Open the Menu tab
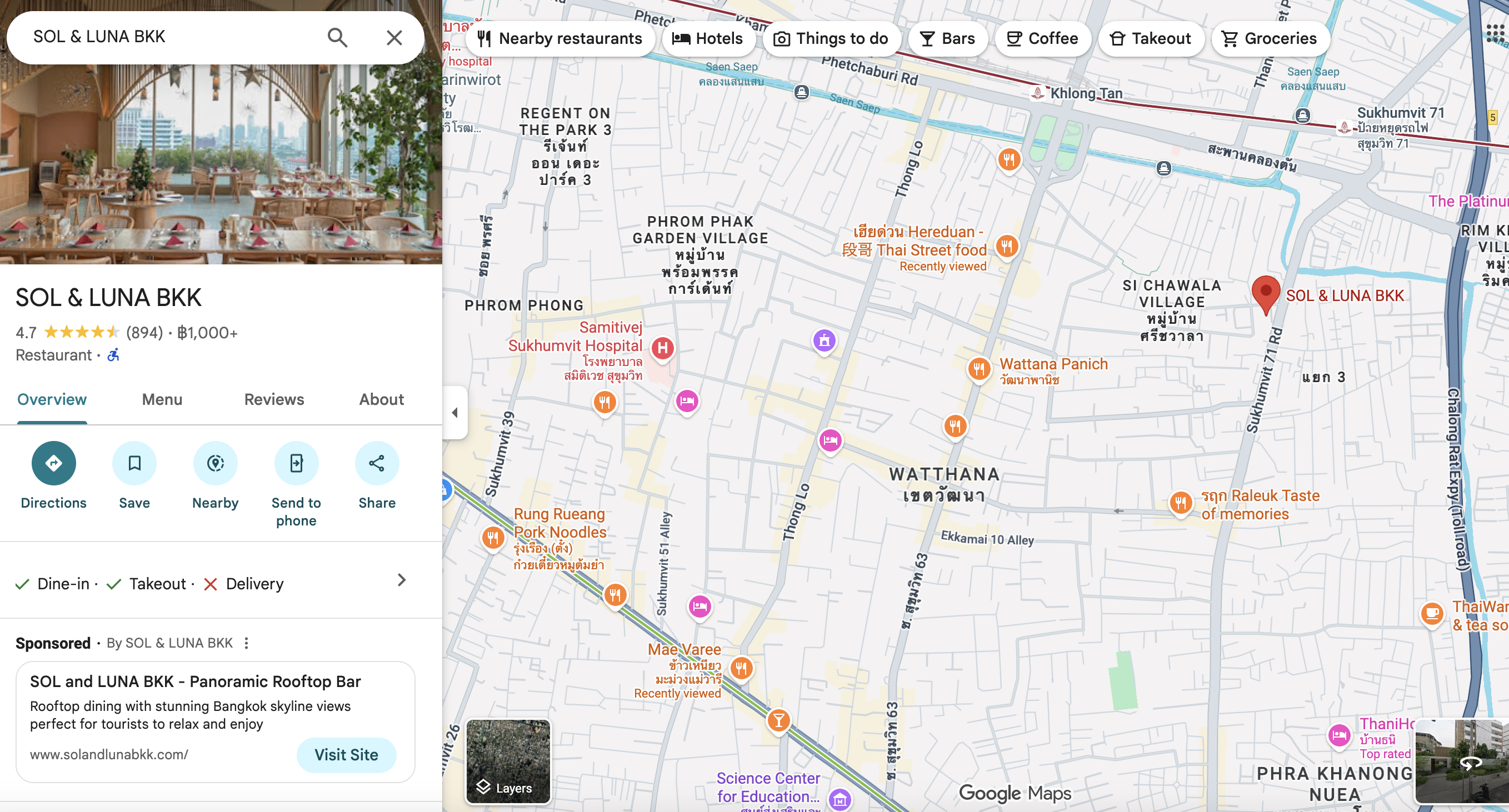 point(162,399)
